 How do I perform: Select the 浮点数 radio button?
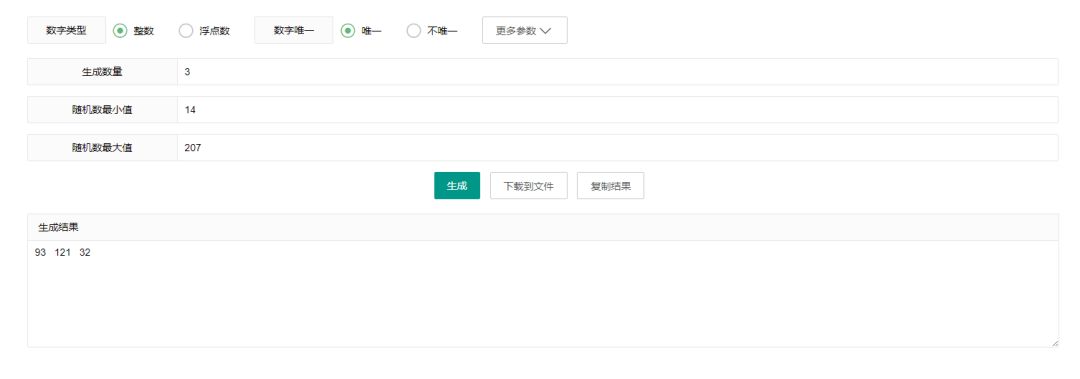pyautogui.click(x=186, y=30)
